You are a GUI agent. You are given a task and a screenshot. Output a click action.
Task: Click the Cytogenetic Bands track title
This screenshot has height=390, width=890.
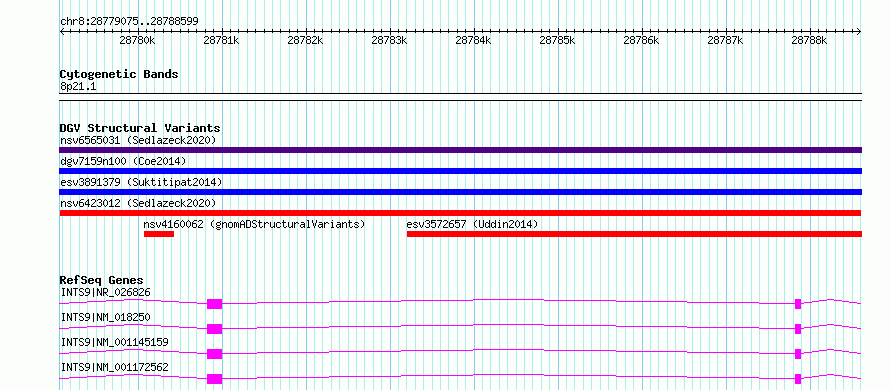119,74
